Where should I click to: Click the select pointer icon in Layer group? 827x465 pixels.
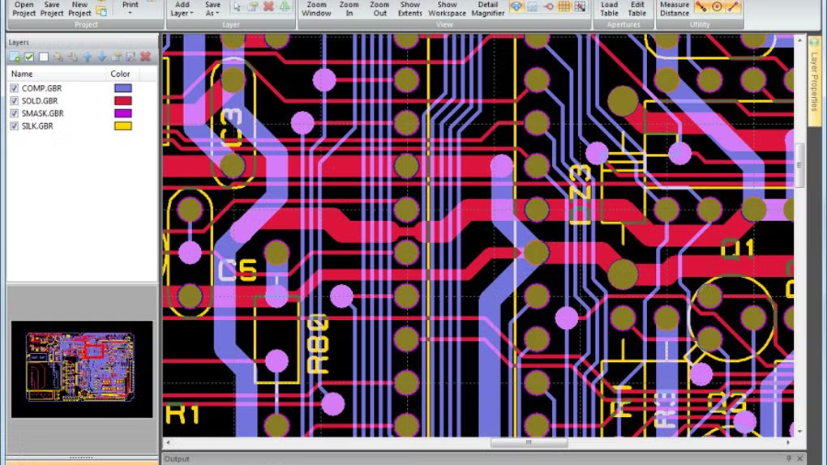pyautogui.click(x=237, y=7)
